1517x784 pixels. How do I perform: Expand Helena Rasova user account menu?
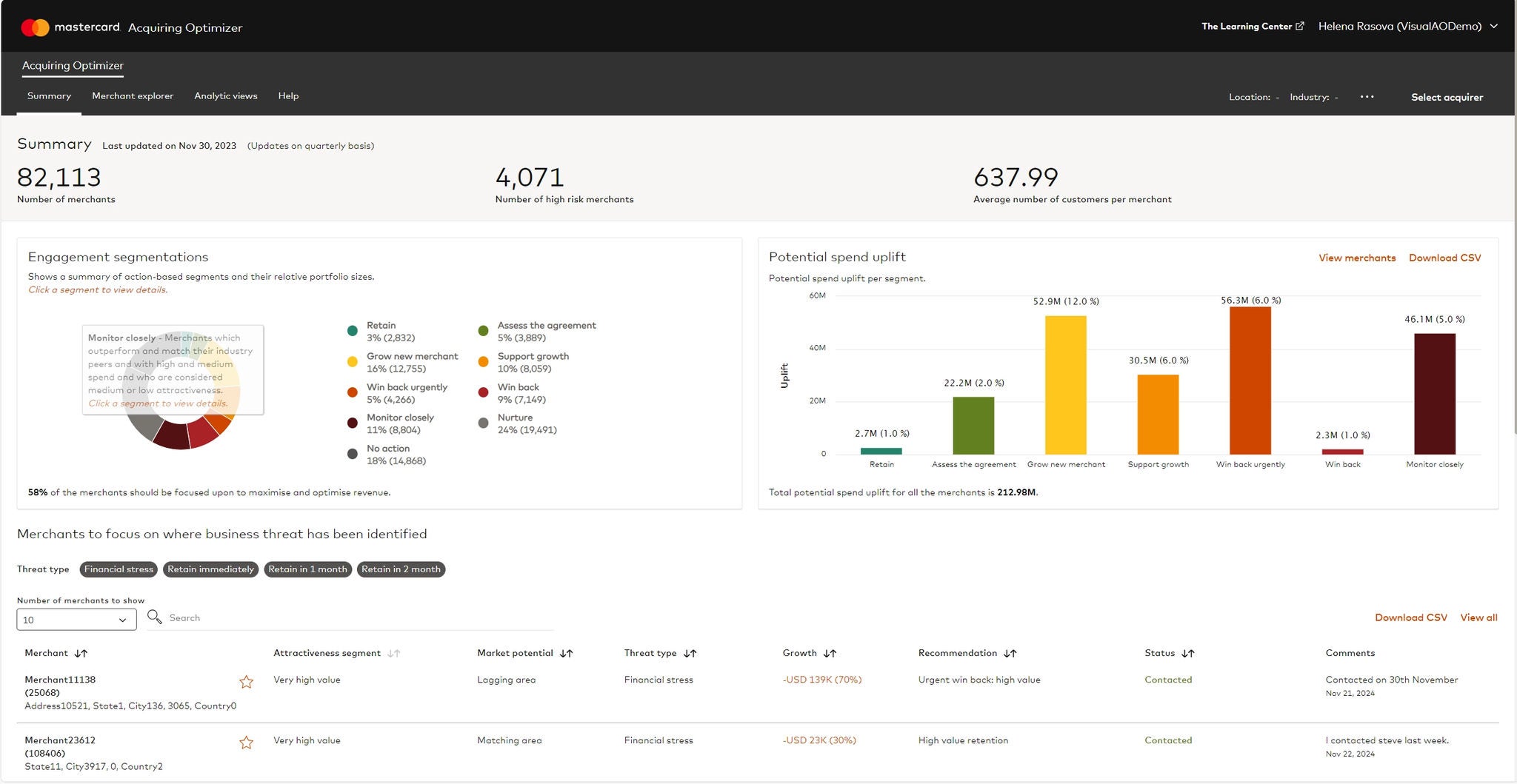[x=1407, y=27]
